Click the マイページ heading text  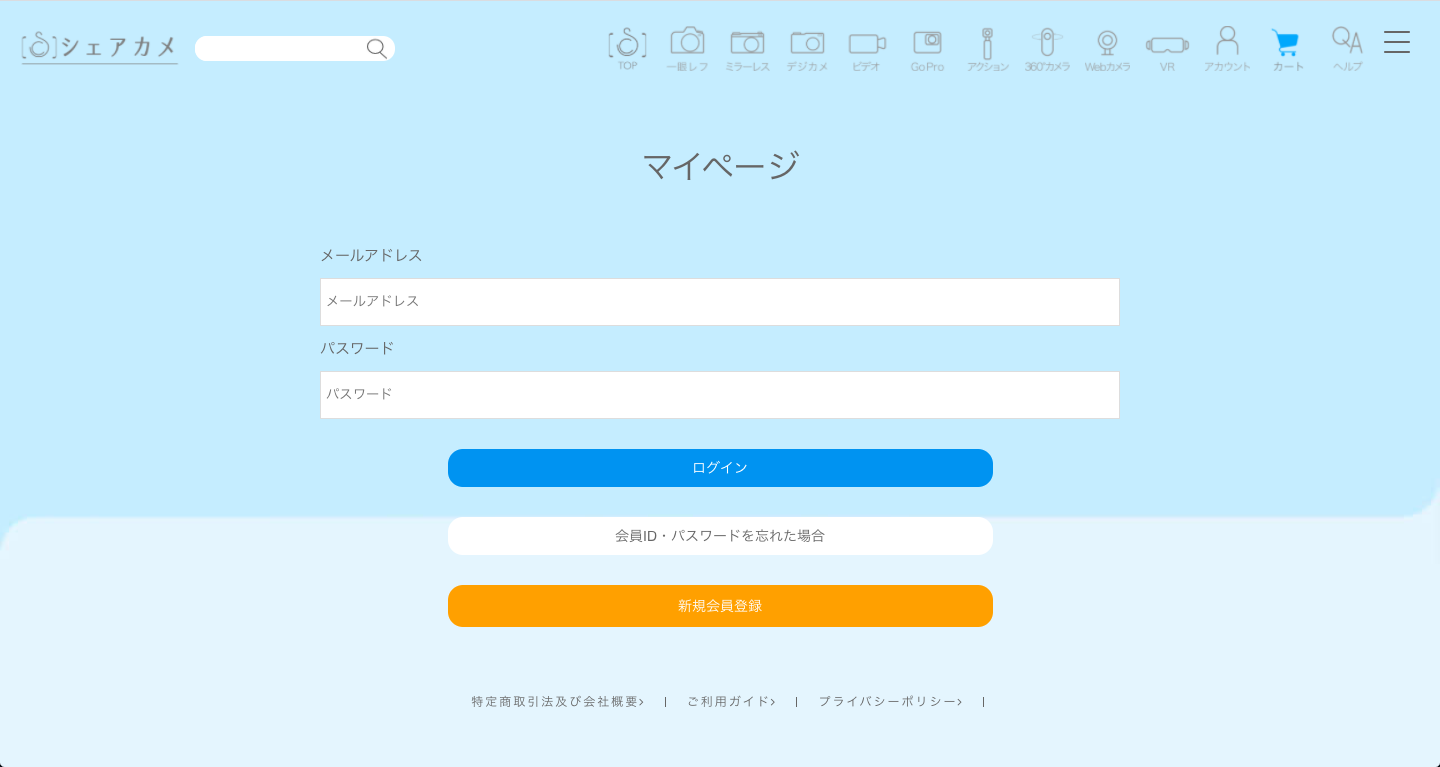[x=720, y=165]
